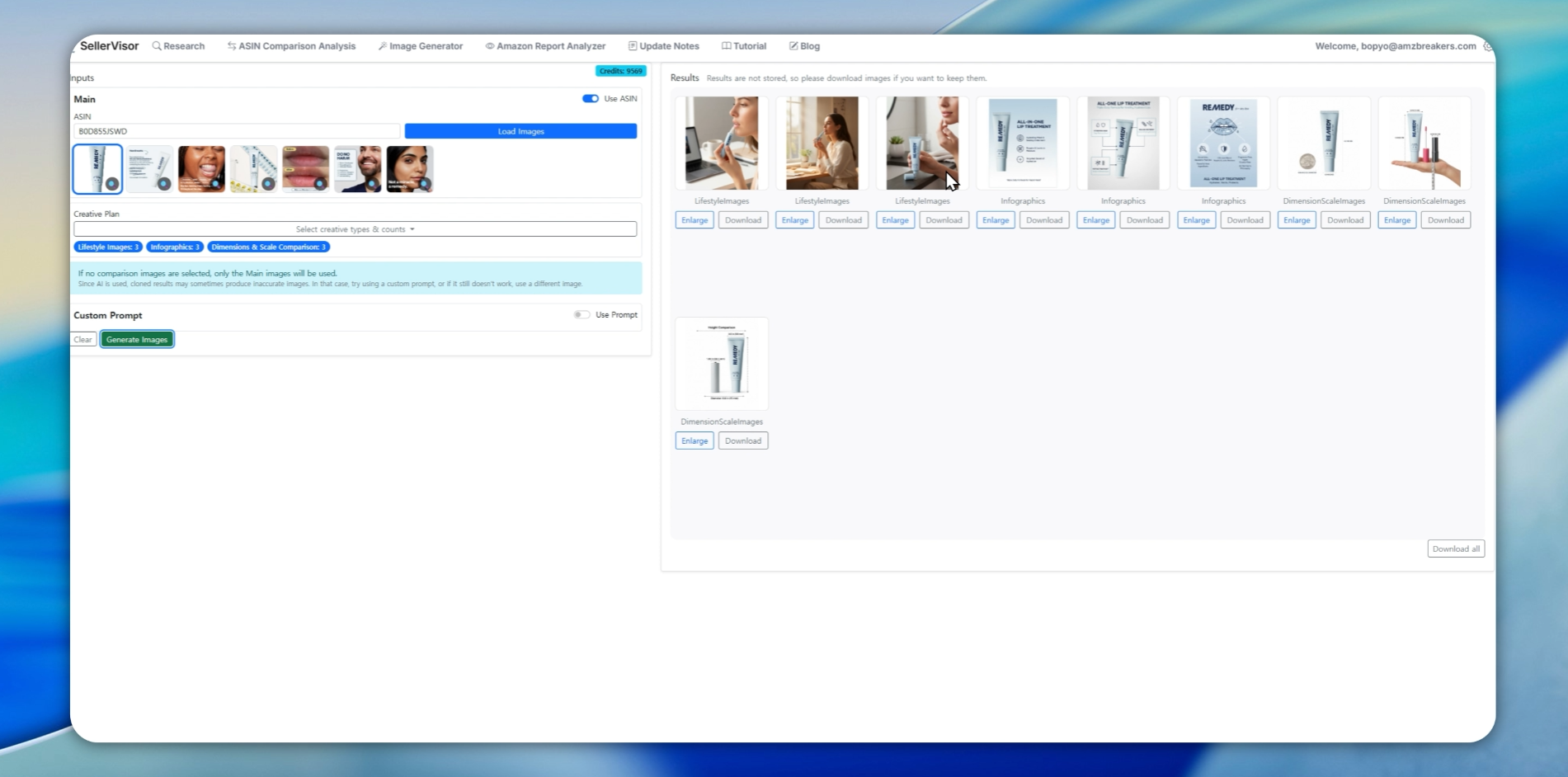Click the settings gear beside the welcome email
The width and height of the screenshot is (1568, 777).
point(1487,46)
